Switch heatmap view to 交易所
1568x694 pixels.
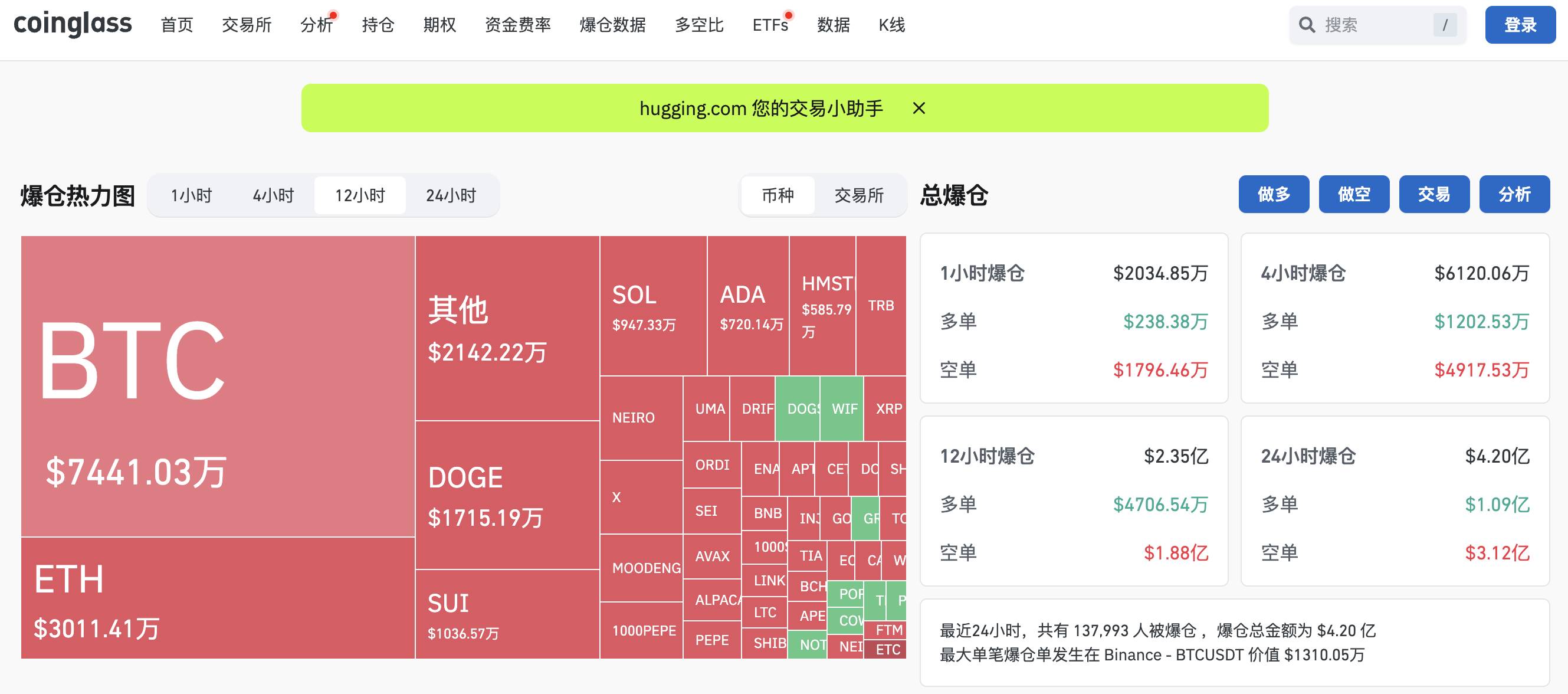[859, 195]
